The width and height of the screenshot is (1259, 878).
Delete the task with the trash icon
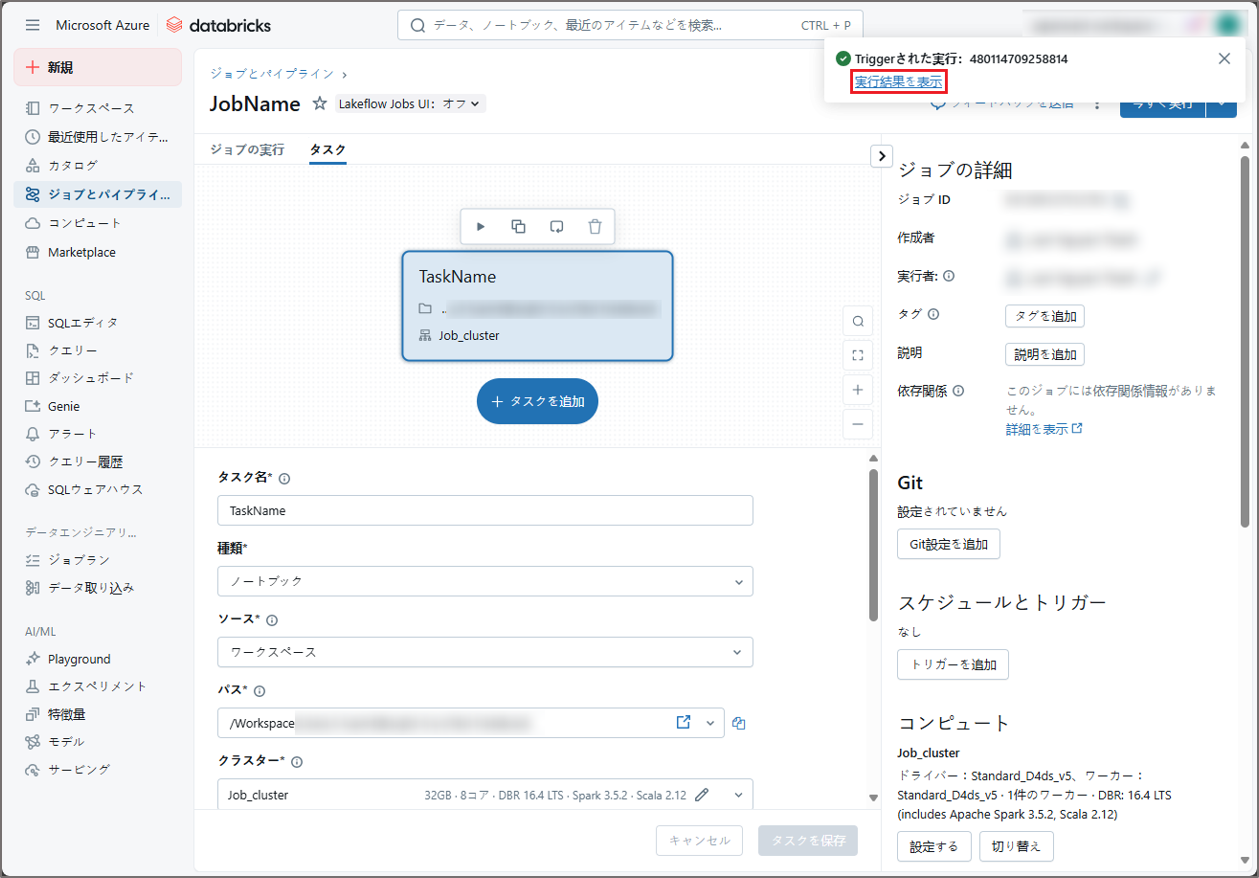(x=595, y=227)
